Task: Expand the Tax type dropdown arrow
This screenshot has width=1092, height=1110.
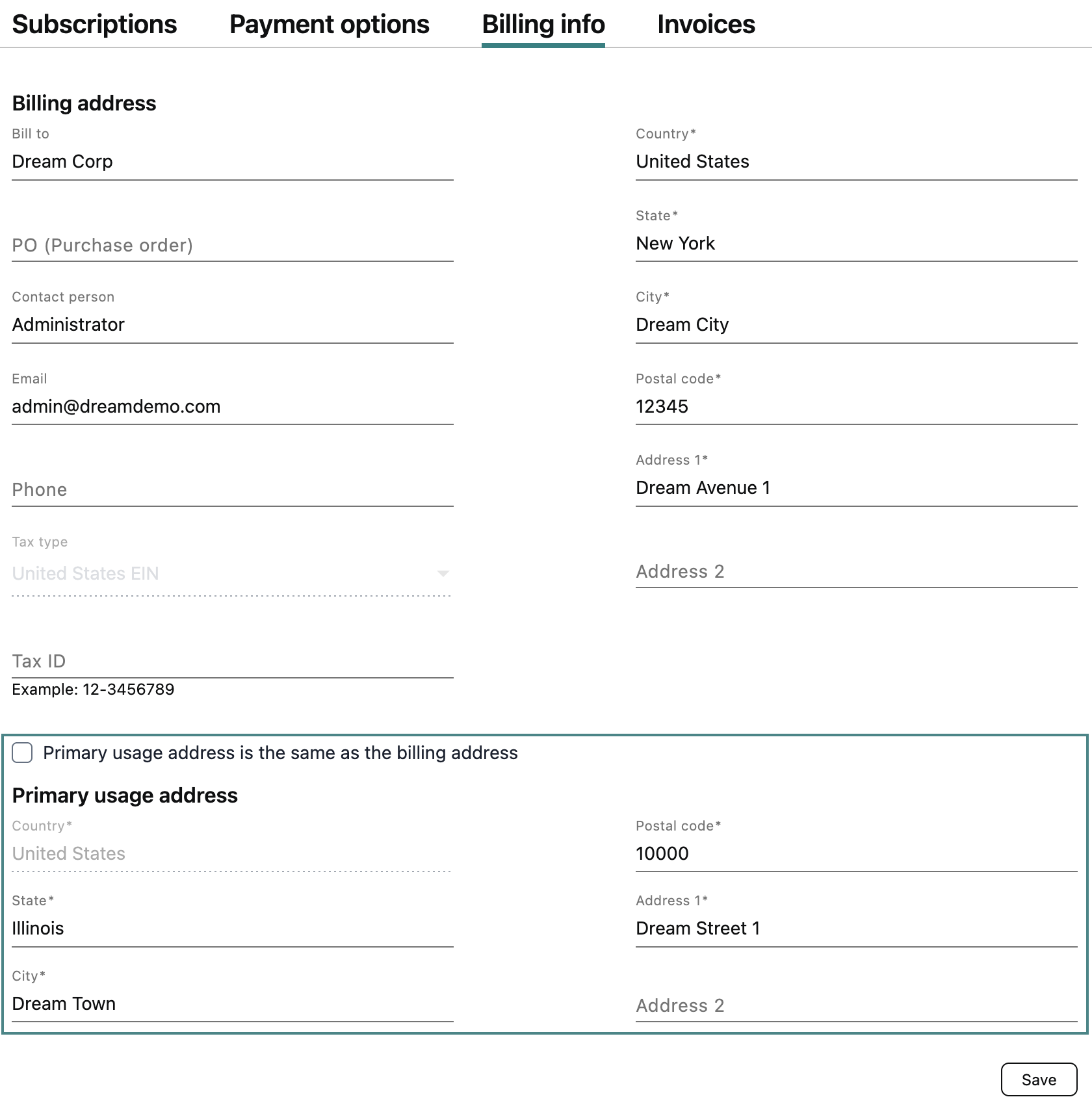Action: tap(443, 573)
